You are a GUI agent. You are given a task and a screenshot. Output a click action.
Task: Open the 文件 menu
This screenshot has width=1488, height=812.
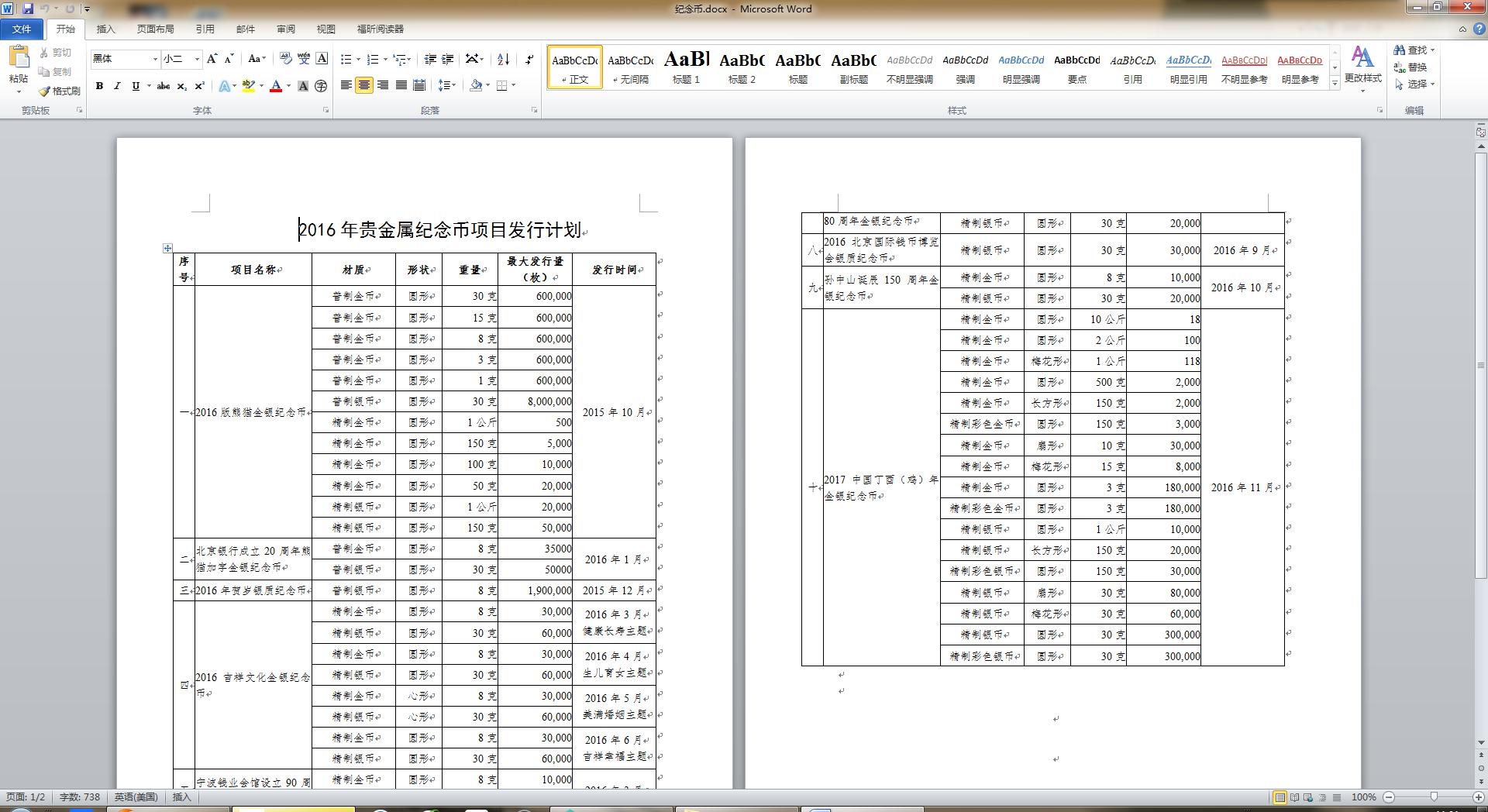coord(22,29)
